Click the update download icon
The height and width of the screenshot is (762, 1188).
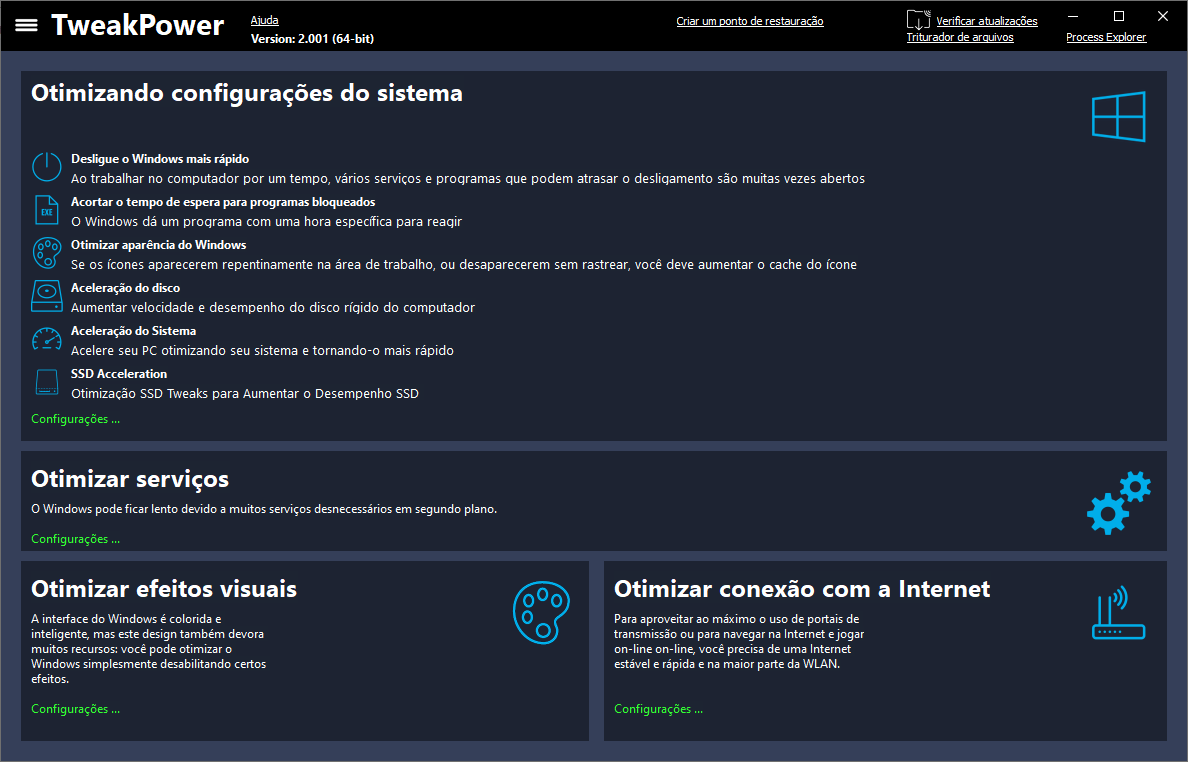pos(918,20)
